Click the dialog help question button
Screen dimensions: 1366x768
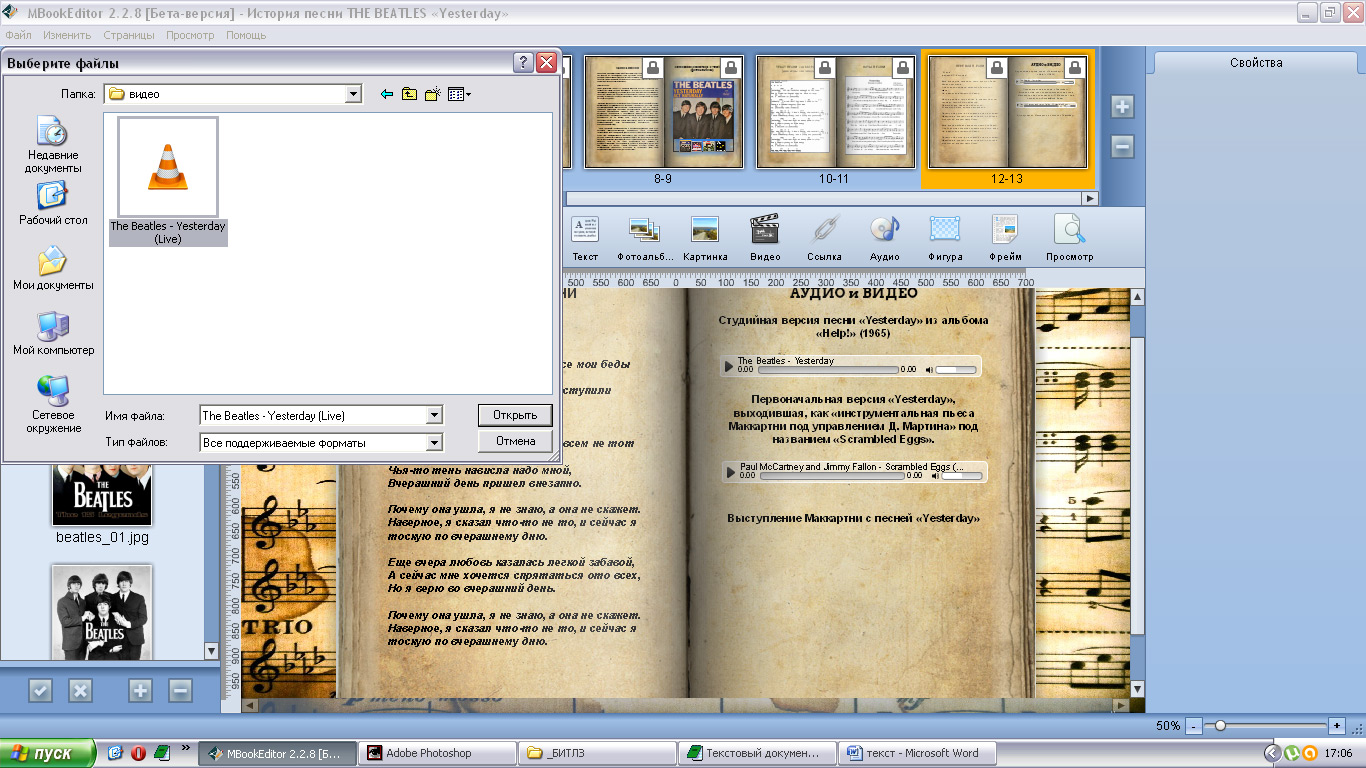pos(523,63)
